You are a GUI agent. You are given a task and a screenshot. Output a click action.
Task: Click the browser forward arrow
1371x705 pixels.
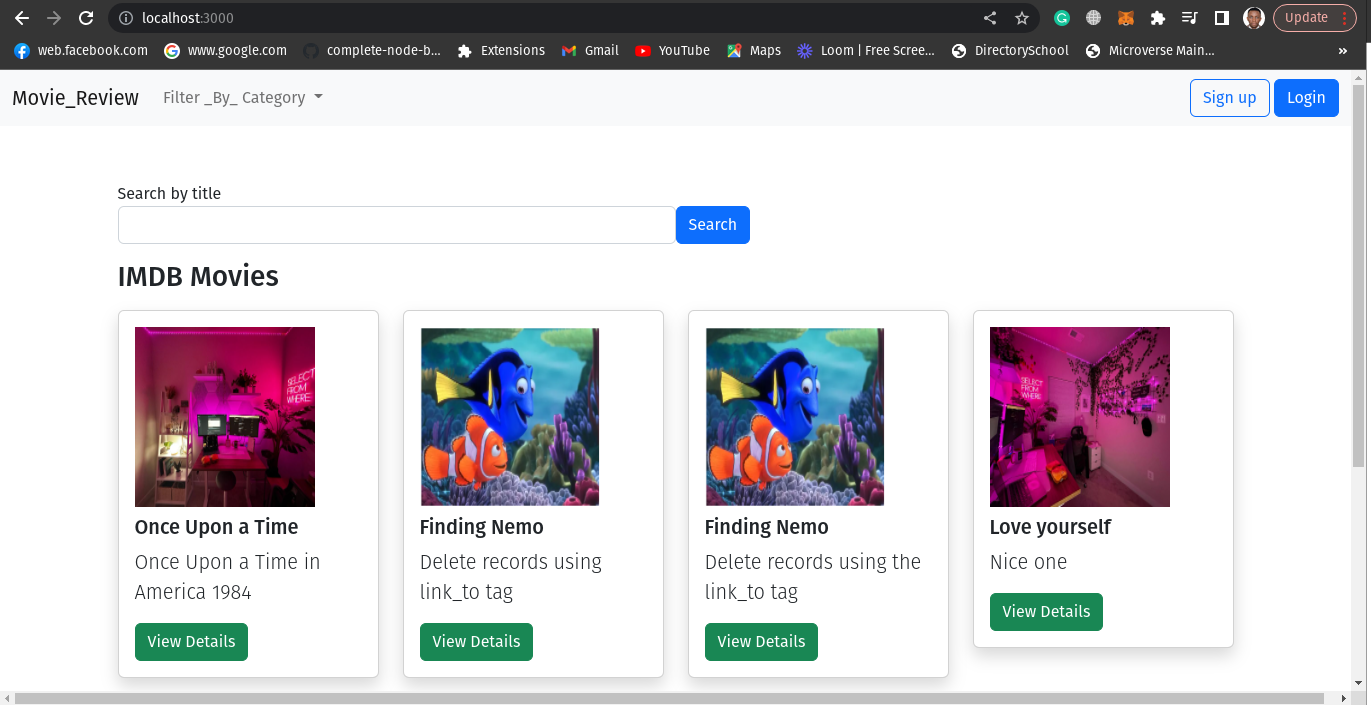[54, 18]
